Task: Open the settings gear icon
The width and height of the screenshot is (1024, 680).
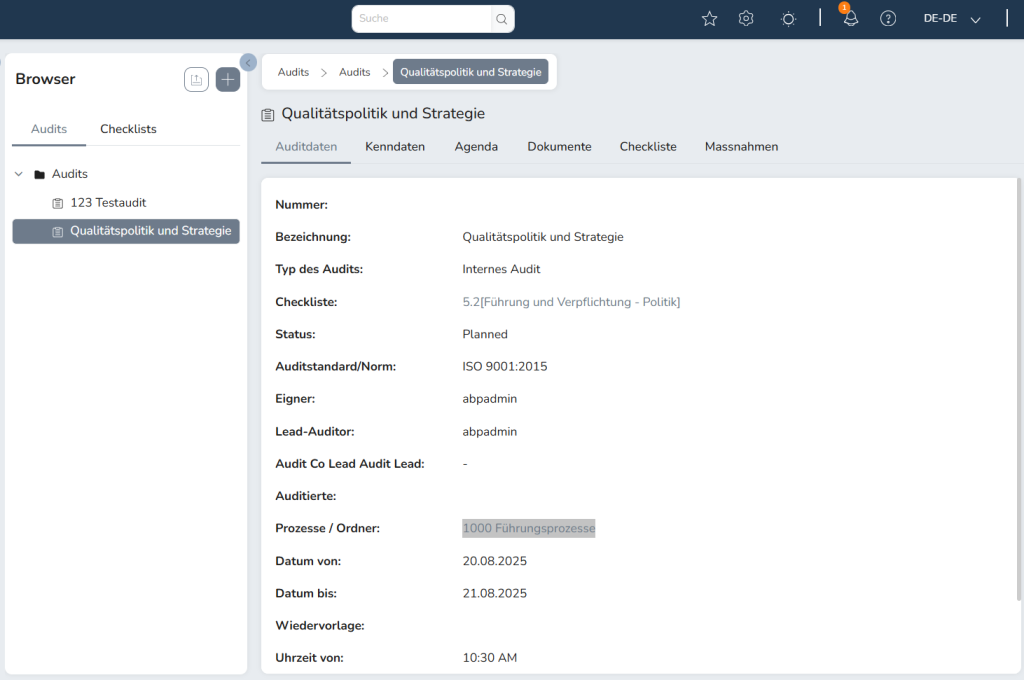Action: coord(746,19)
